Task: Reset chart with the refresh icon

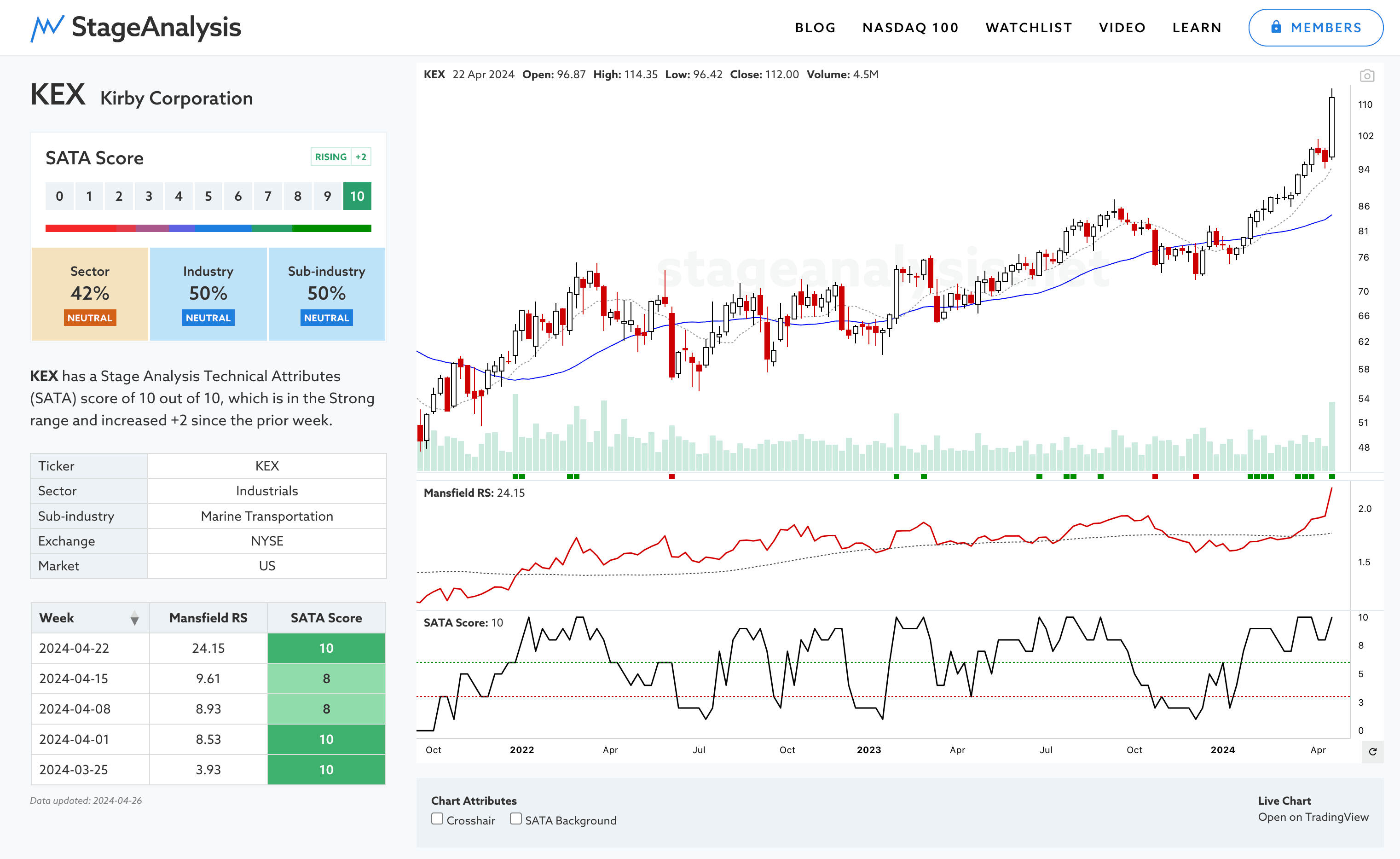Action: 1373,752
